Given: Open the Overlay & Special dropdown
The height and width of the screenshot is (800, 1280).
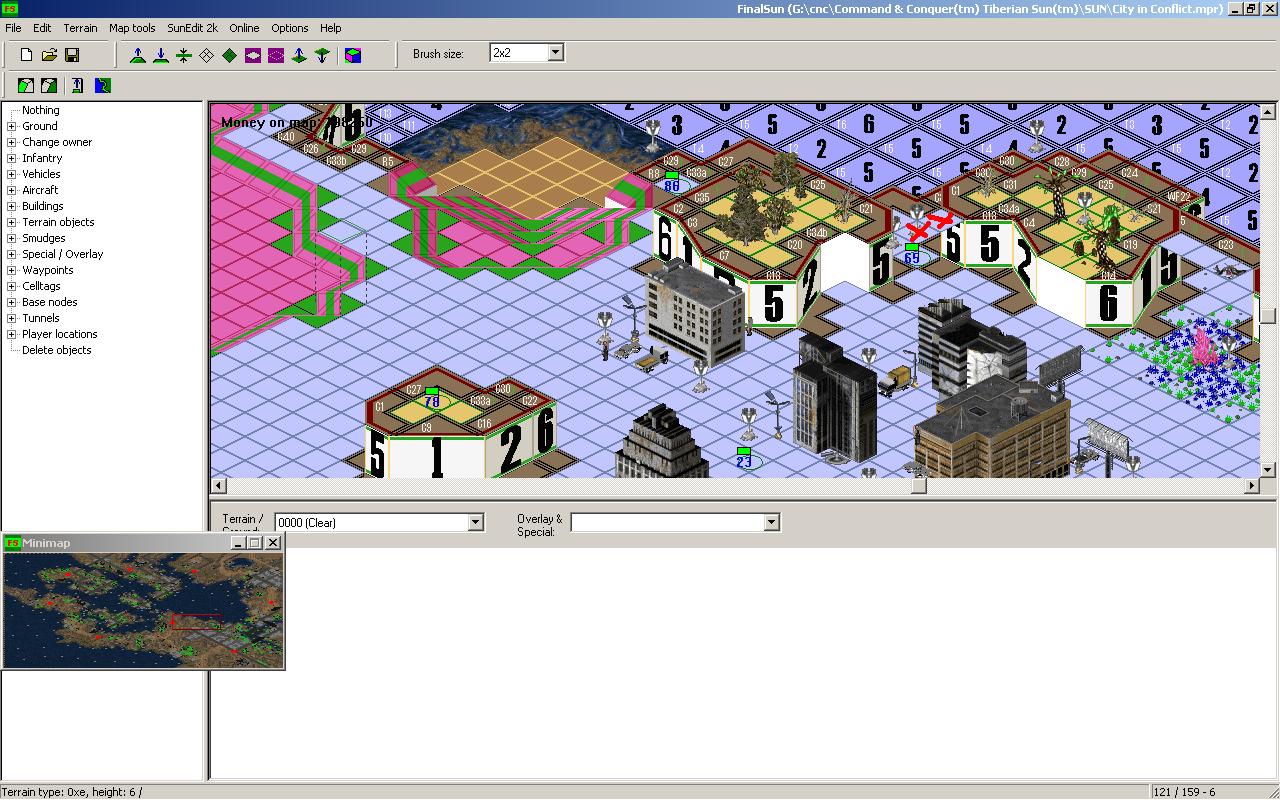Looking at the screenshot, I should [771, 522].
